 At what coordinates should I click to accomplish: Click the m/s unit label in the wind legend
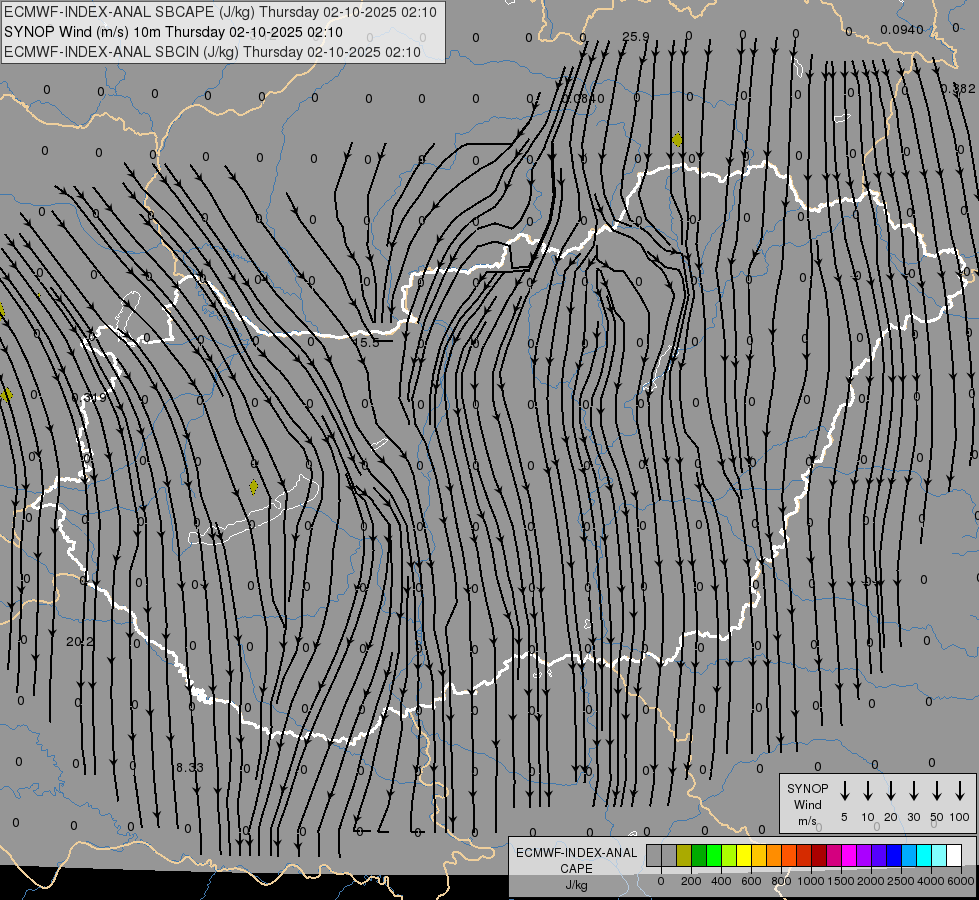807,821
